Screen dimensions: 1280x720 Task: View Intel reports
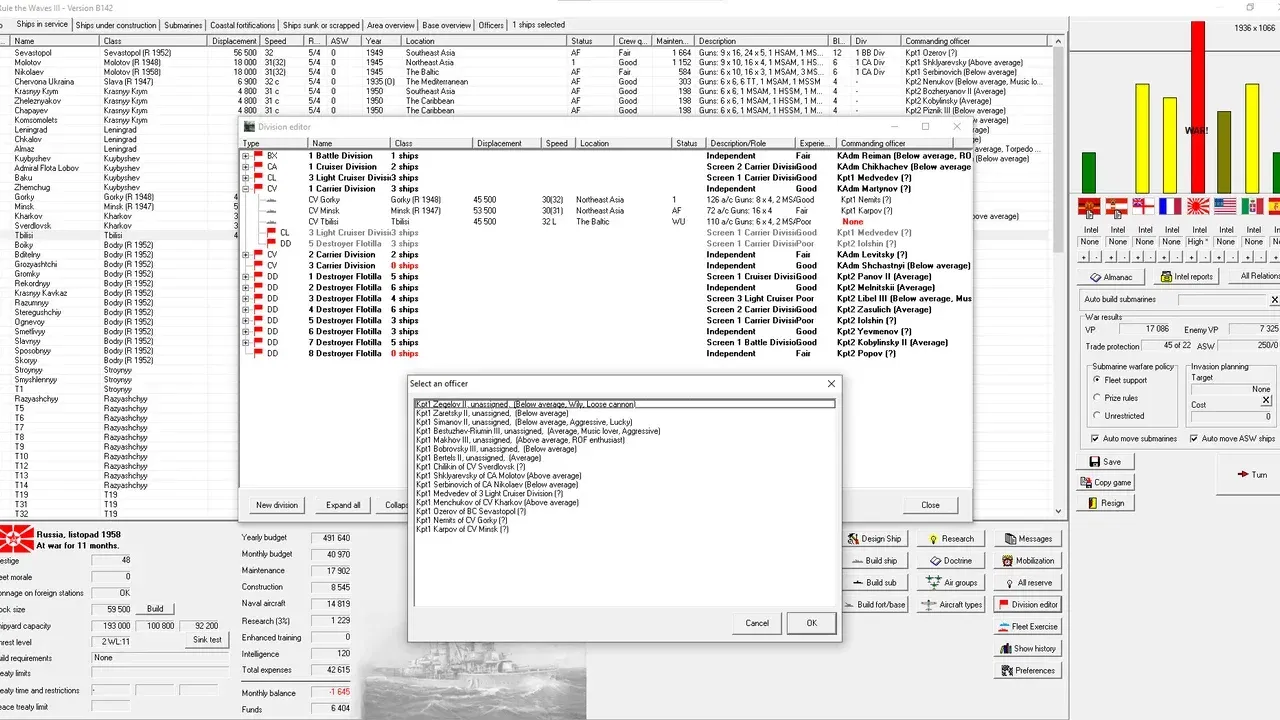coord(1186,277)
